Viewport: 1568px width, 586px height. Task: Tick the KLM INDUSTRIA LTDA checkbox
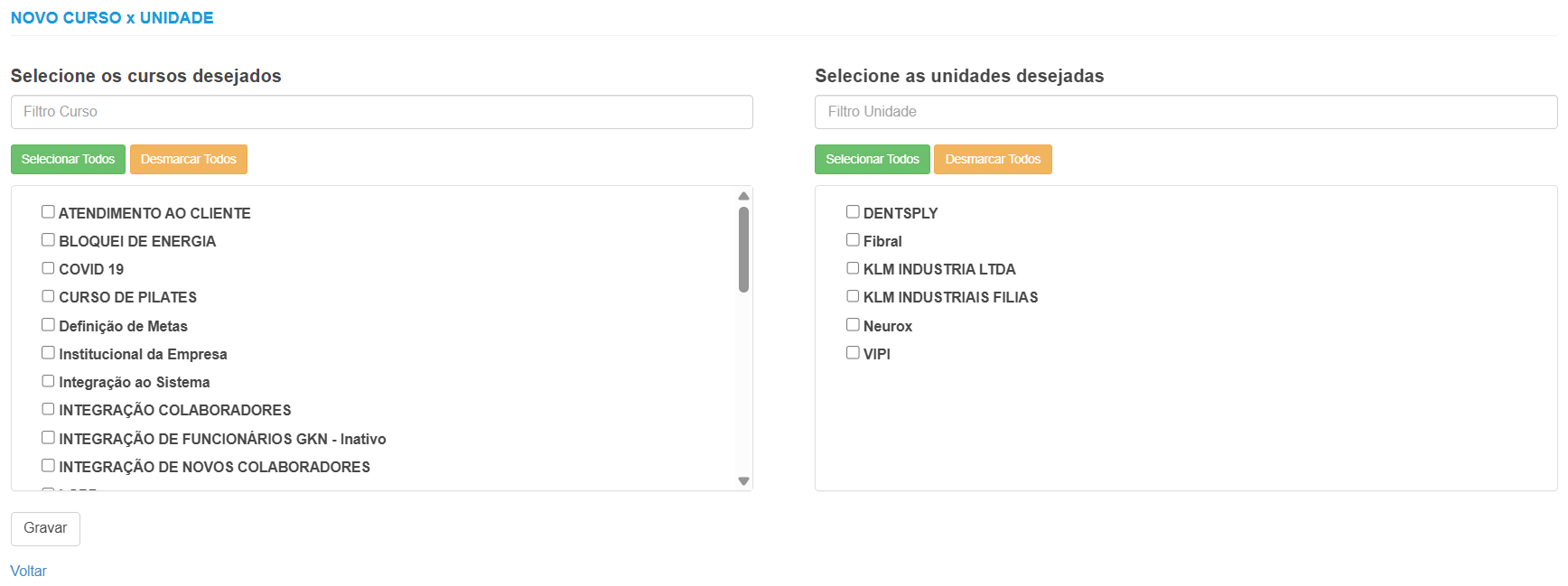[853, 268]
